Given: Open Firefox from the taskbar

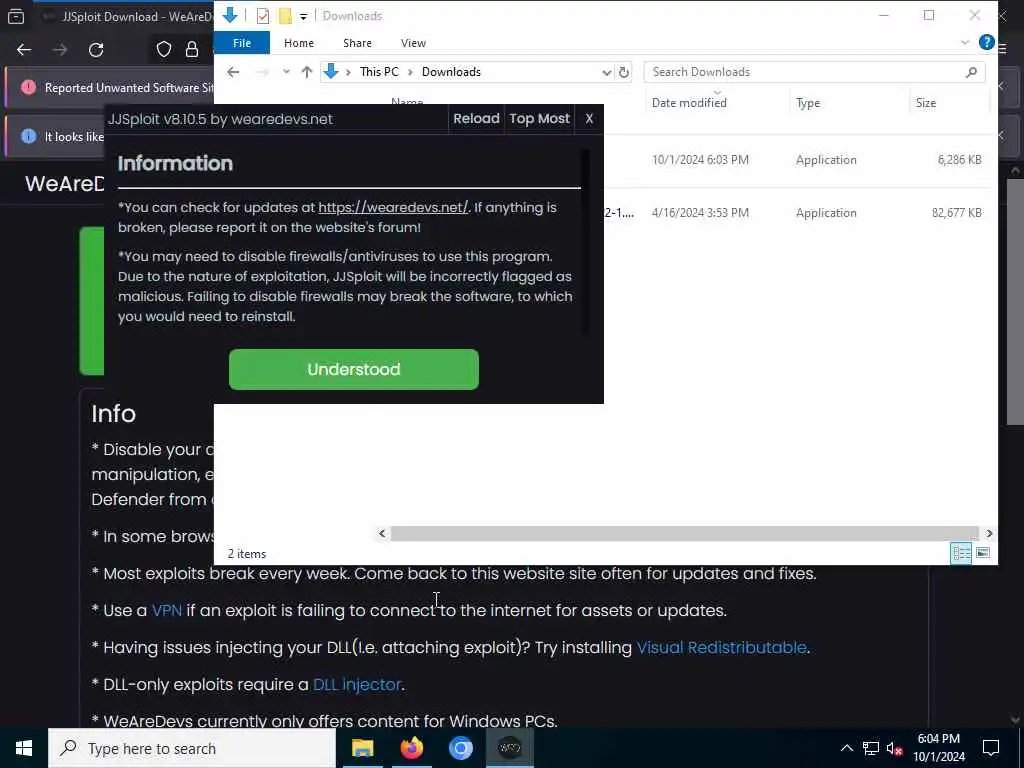Looking at the screenshot, I should coord(411,748).
